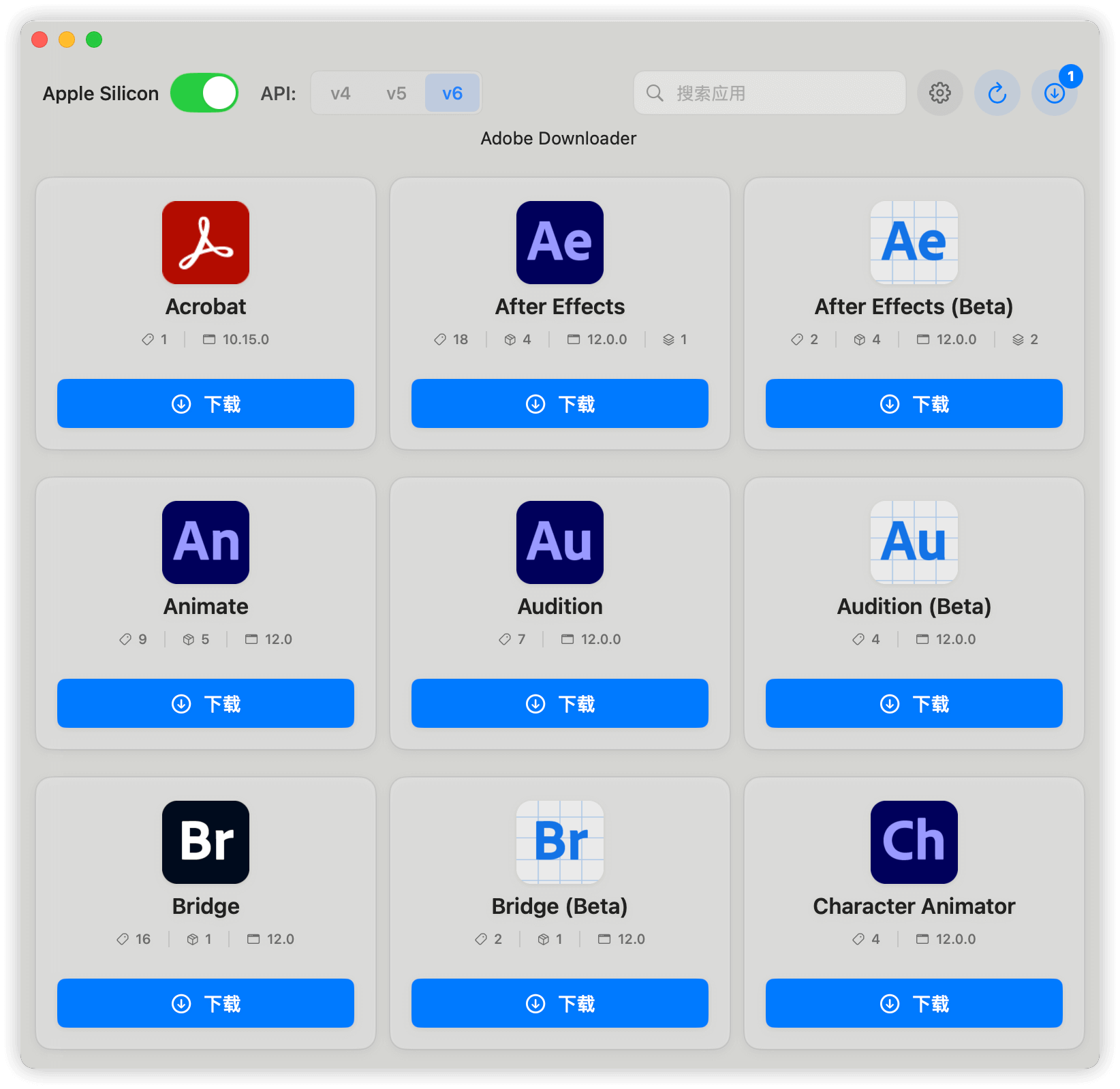Screen dimensions: 1120x1089
Task: Click the Animate app icon
Action: [206, 542]
